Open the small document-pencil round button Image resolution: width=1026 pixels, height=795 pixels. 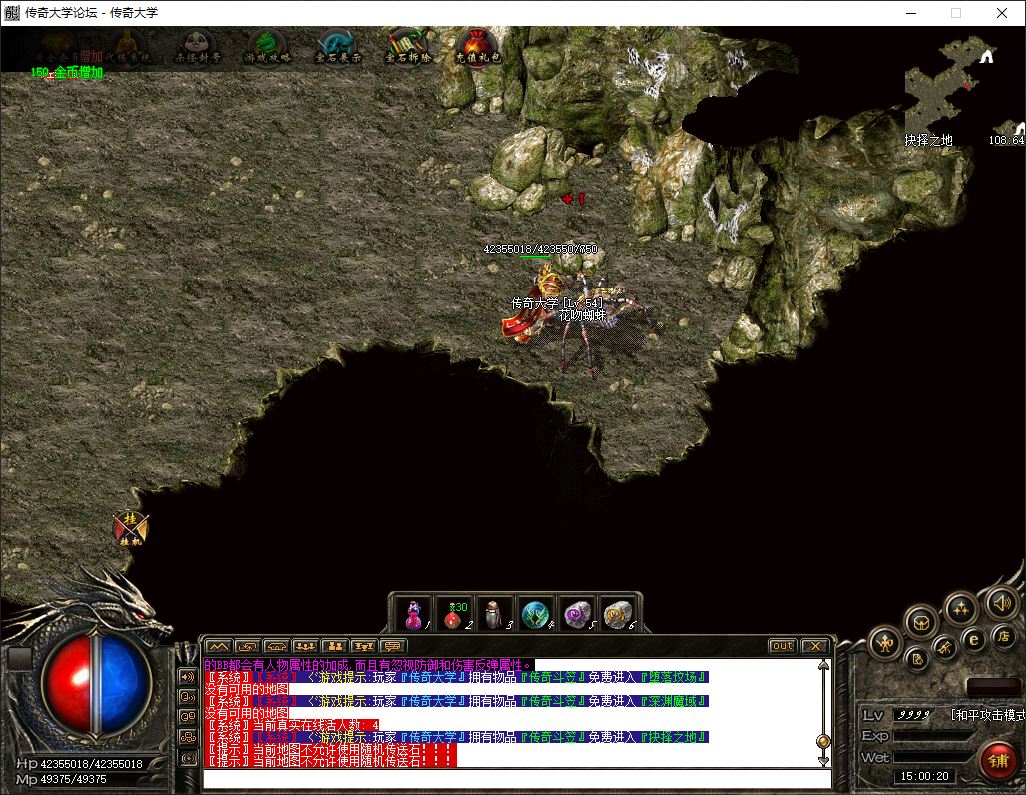click(x=917, y=658)
